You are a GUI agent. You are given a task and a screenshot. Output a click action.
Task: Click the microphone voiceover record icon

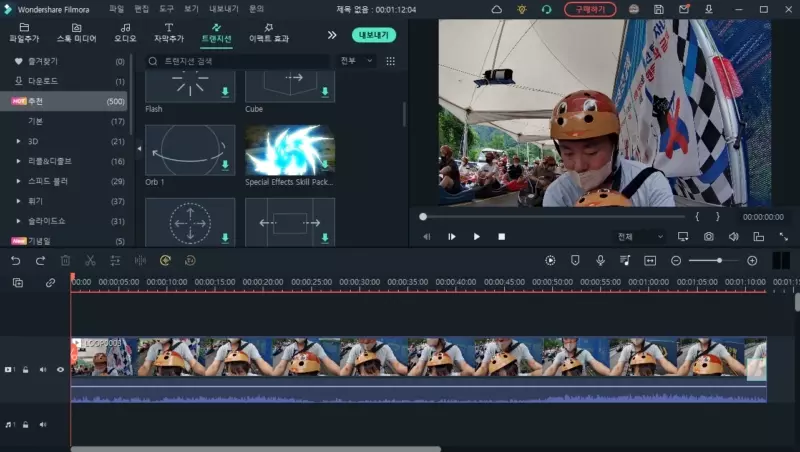[601, 261]
